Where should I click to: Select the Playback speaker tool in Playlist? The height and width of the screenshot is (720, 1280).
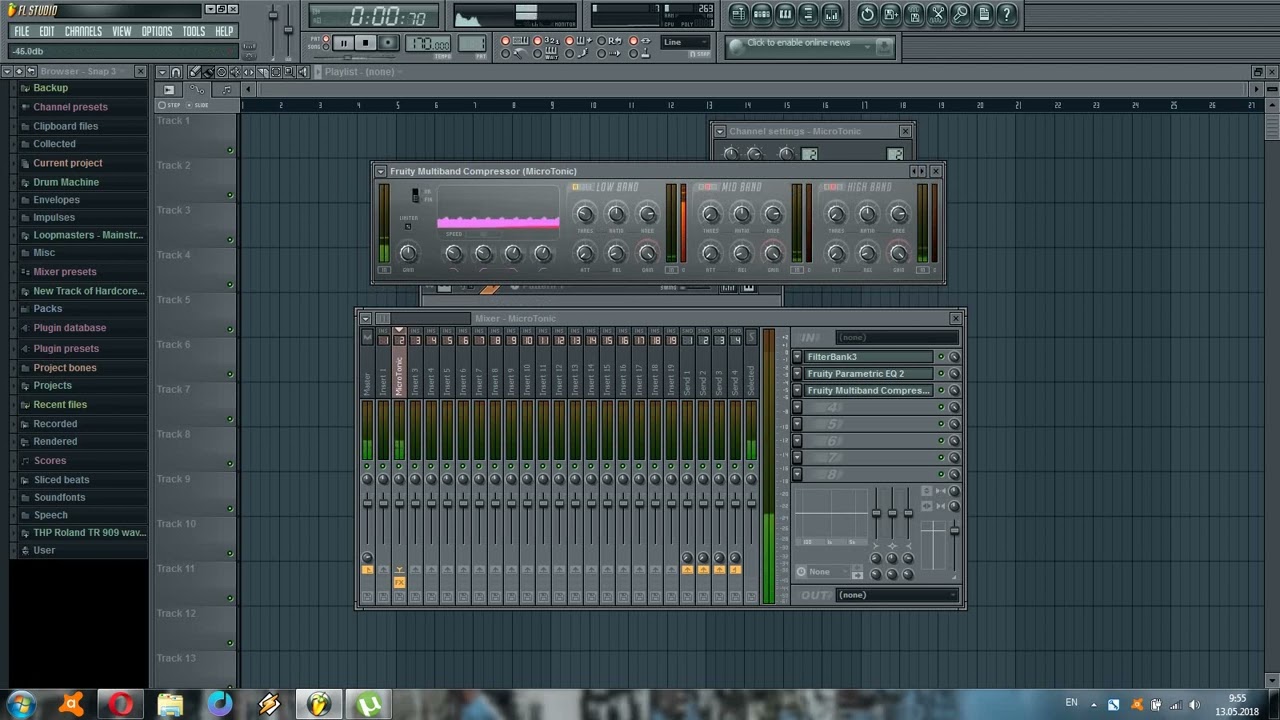tap(302, 72)
